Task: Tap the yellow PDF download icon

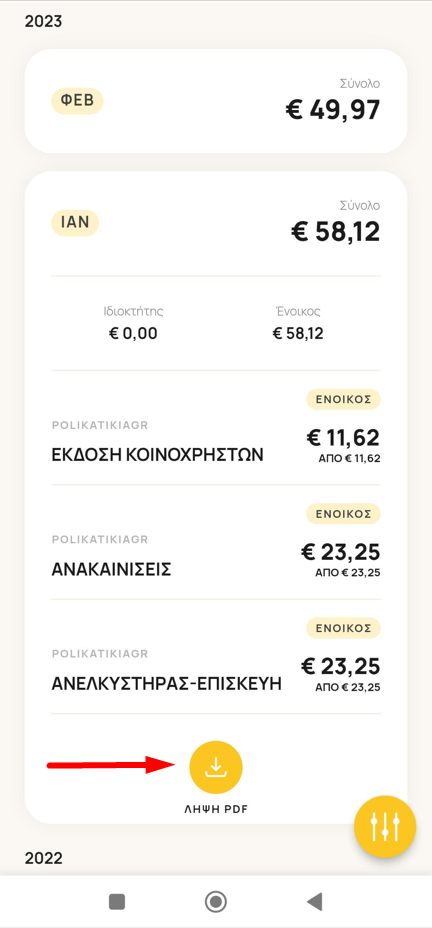Action: click(215, 767)
